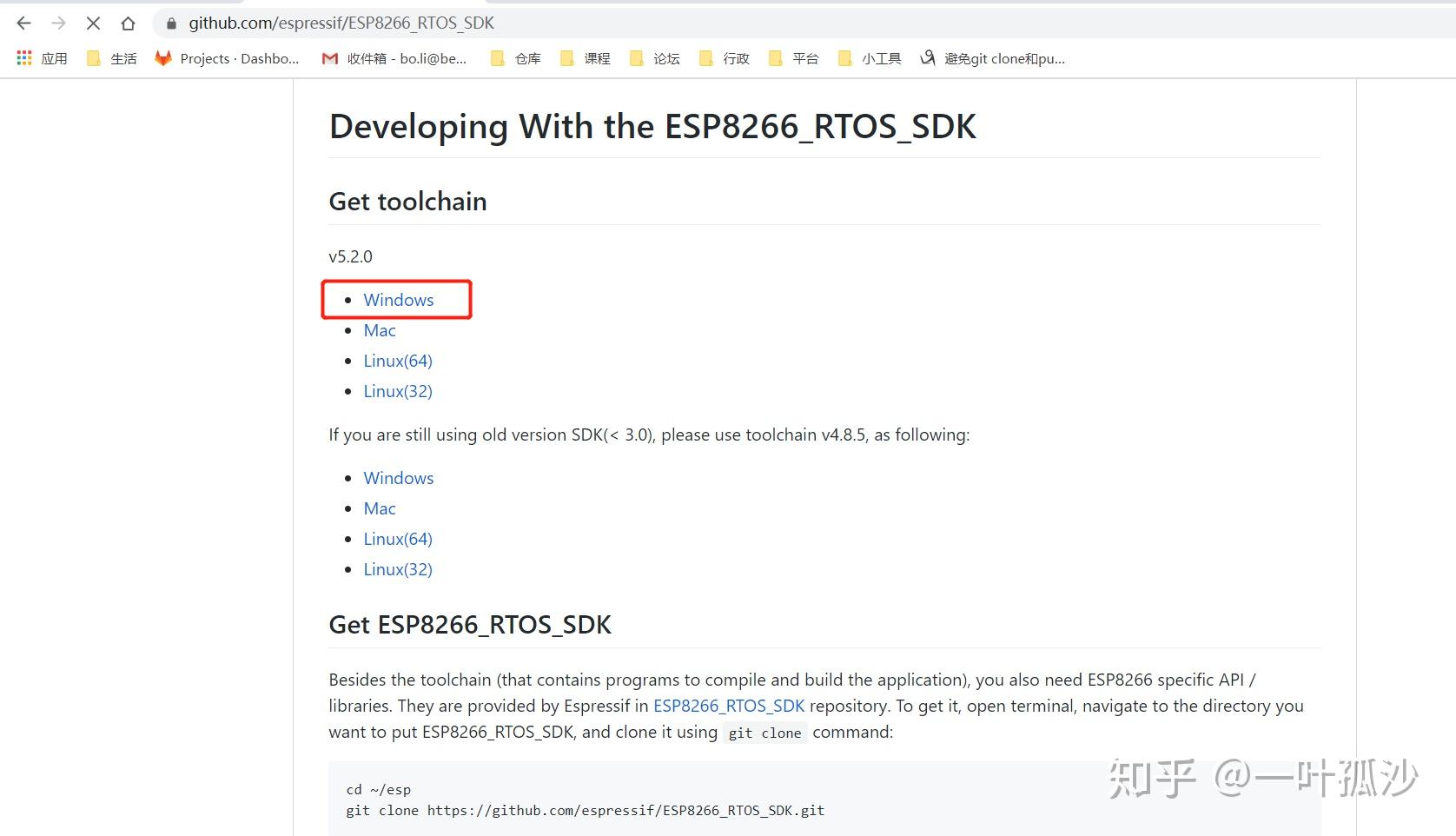
Task: Open the Mac toolchain v5.2.0 link
Action: point(380,330)
